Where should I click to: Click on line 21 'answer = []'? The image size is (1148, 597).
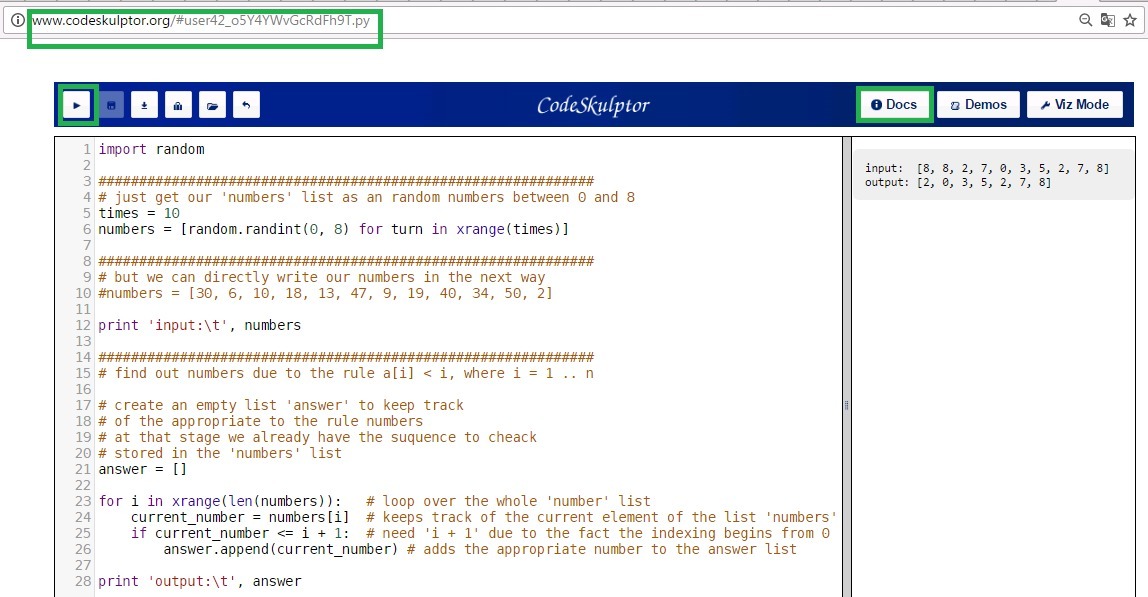tap(142, 469)
